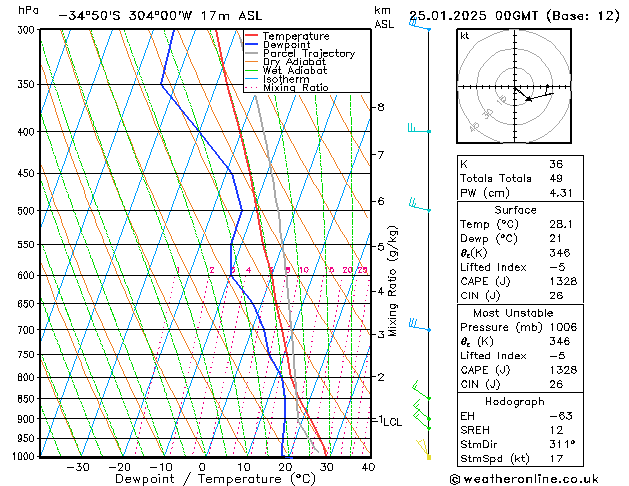Click the wind barb at 300 hPa
This screenshot has width=629, height=486.
tap(420, 26)
